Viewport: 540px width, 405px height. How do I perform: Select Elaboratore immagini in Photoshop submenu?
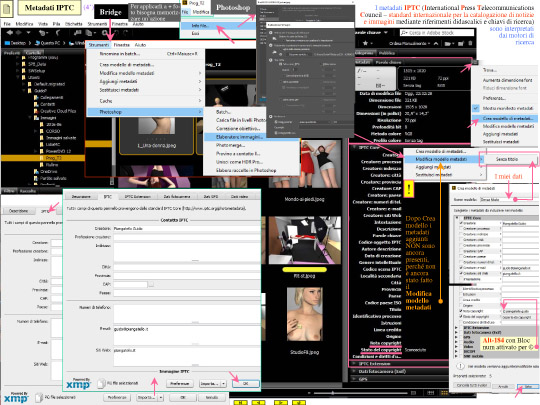[x=239, y=137]
